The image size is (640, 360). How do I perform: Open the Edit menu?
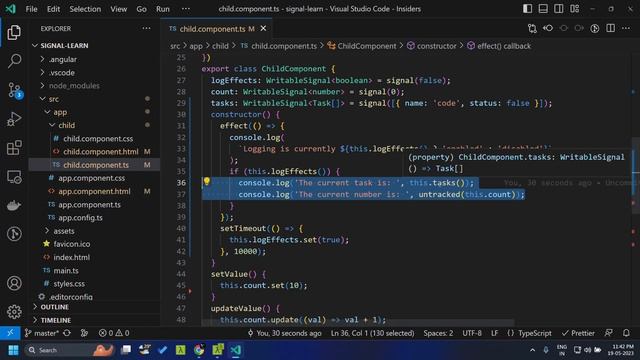point(53,9)
